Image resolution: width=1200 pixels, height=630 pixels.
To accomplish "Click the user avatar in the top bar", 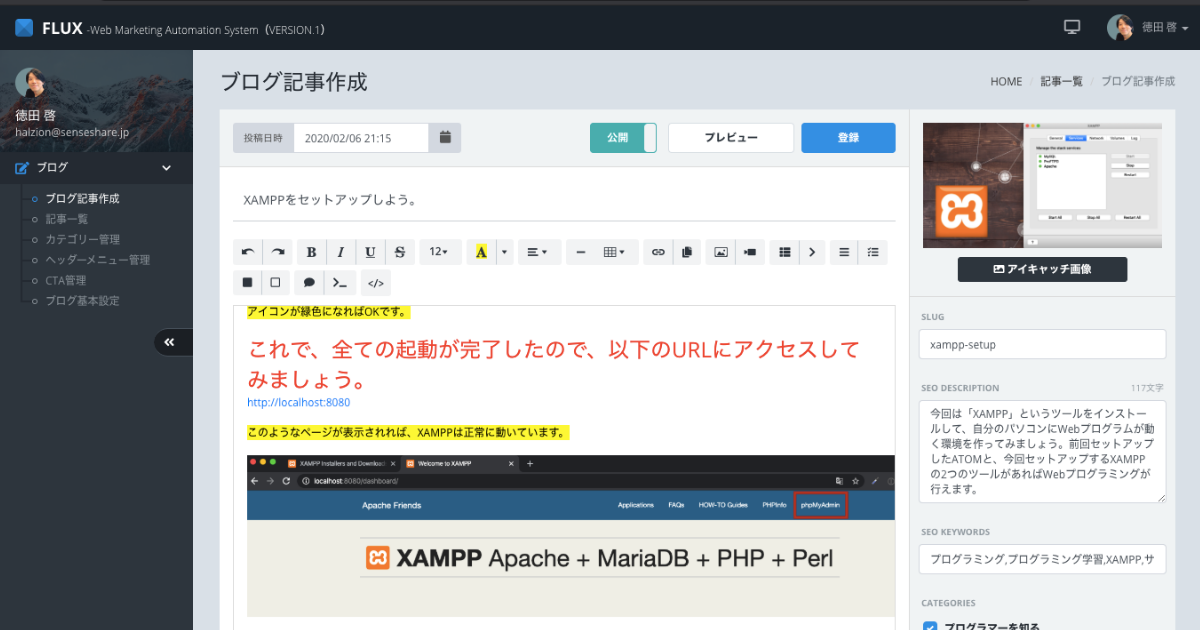I will 1120,27.
